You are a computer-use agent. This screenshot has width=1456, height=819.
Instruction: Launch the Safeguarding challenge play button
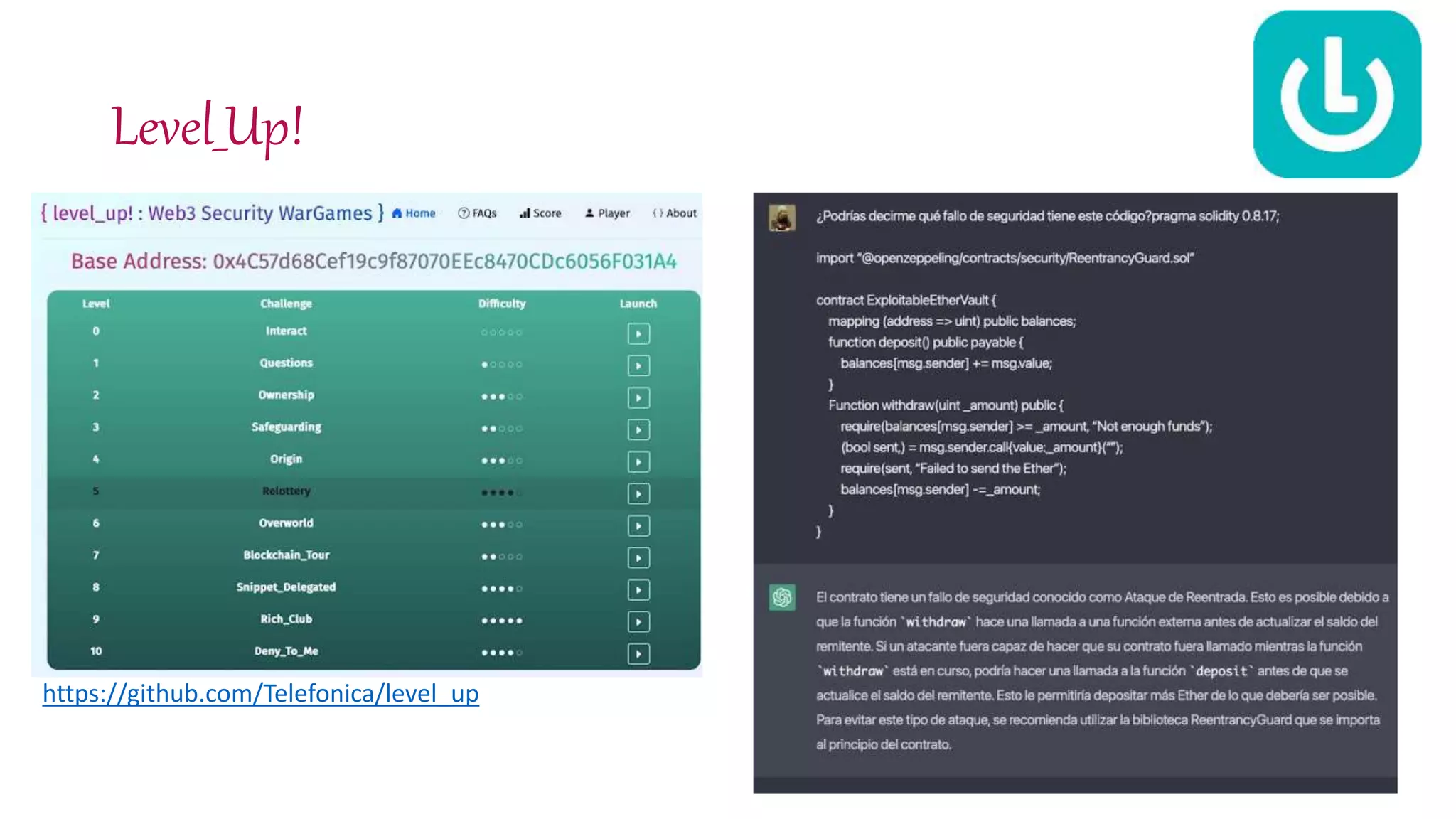tap(638, 429)
